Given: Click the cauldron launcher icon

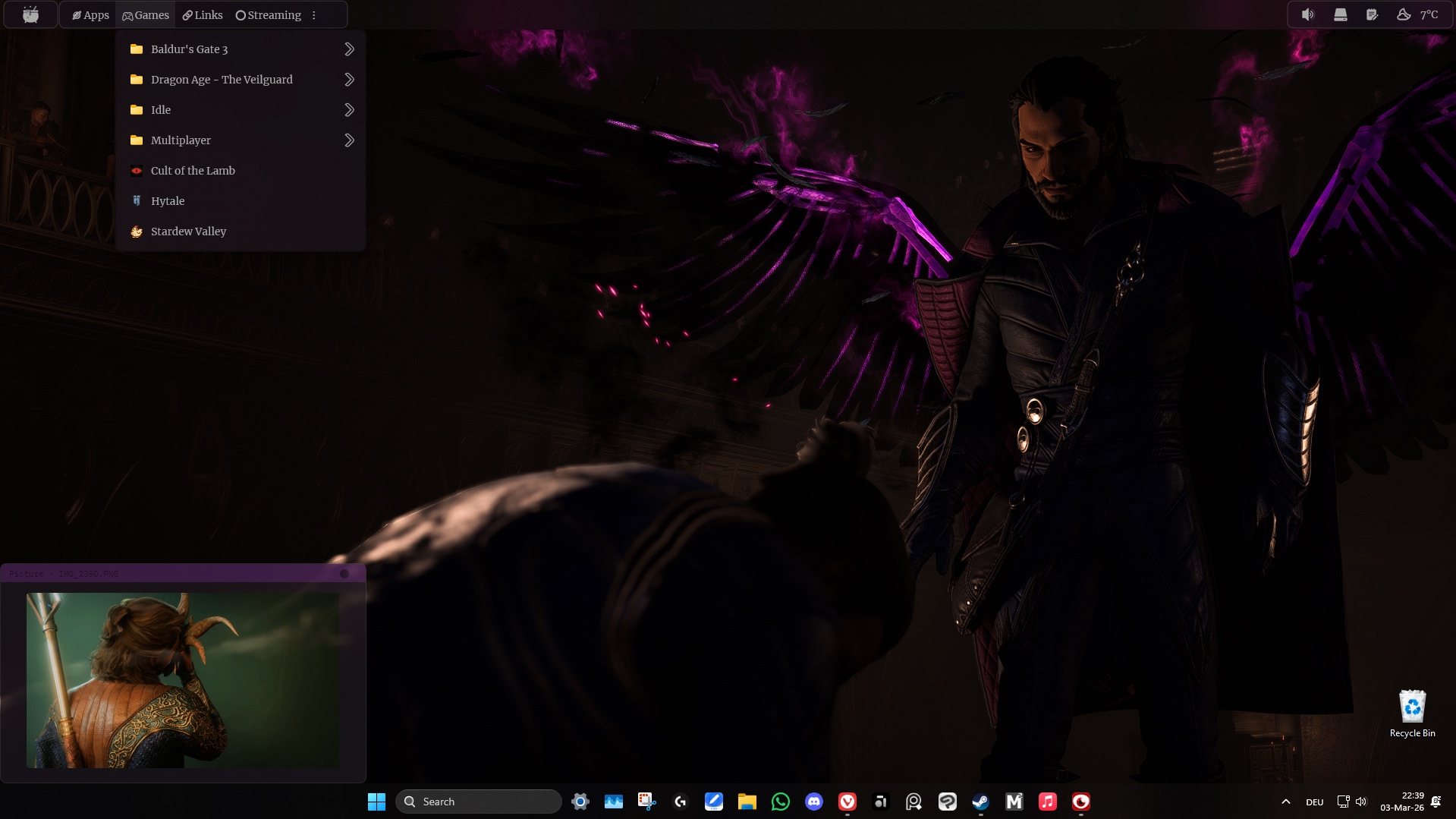Looking at the screenshot, I should [30, 14].
